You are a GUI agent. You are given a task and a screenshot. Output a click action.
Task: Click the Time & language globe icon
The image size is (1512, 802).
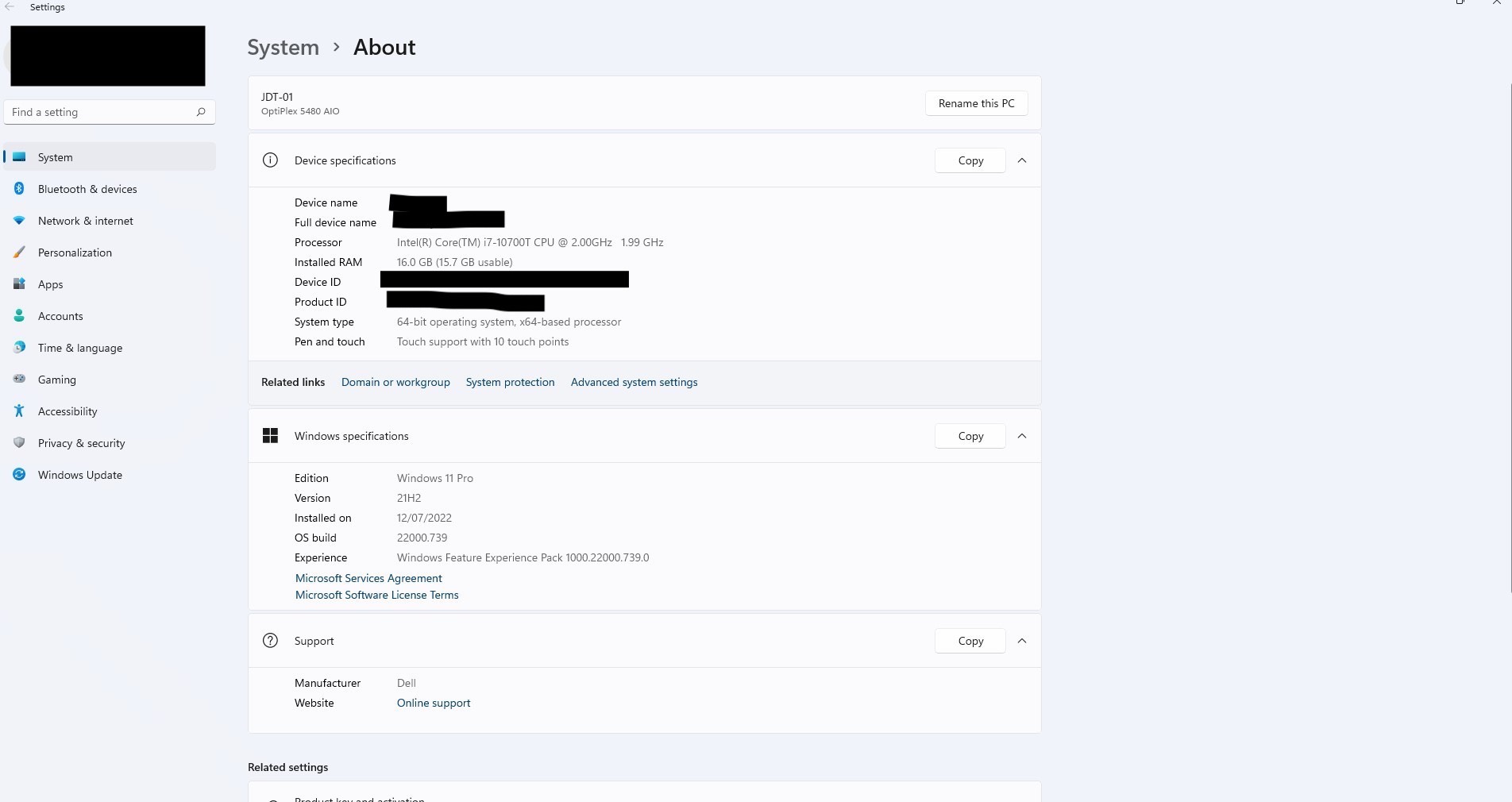(19, 347)
